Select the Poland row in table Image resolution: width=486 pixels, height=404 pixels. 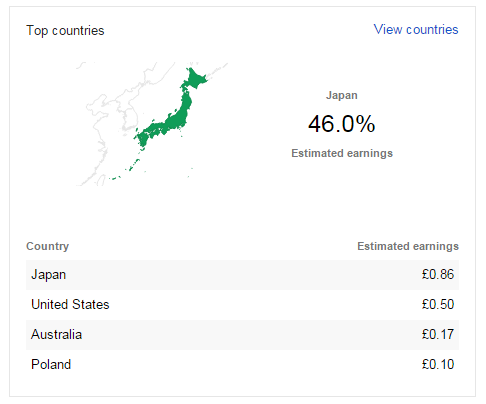[242, 365]
